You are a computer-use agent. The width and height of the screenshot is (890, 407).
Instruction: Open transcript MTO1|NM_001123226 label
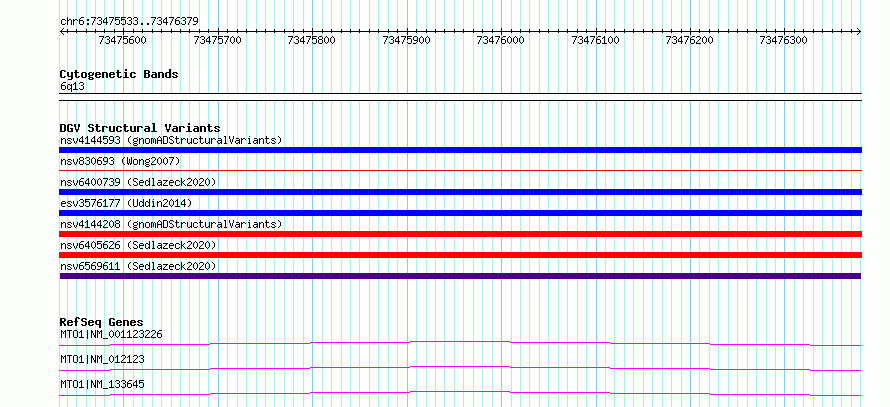(x=111, y=334)
